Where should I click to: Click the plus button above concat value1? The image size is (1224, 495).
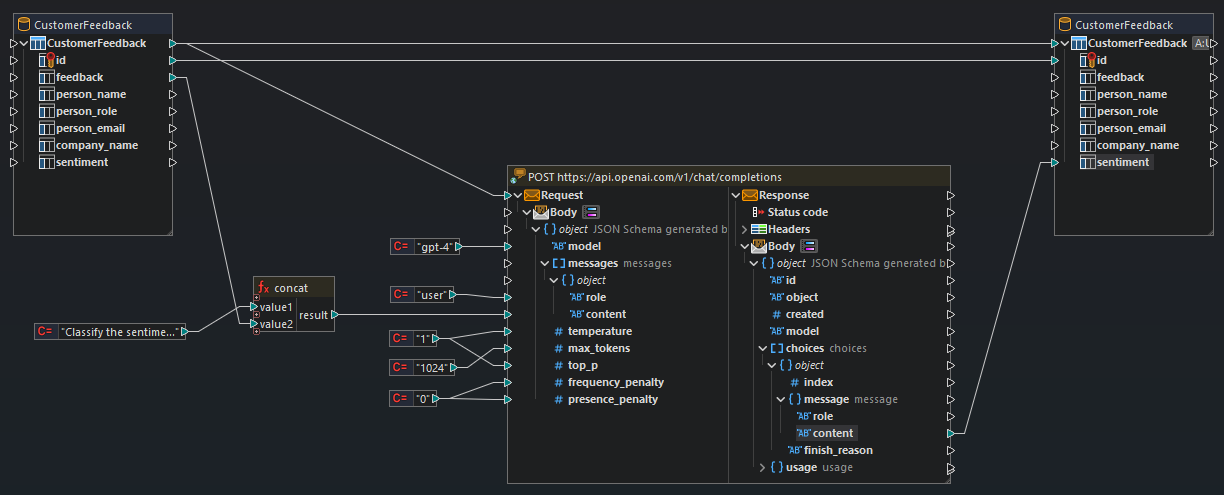pyautogui.click(x=256, y=298)
